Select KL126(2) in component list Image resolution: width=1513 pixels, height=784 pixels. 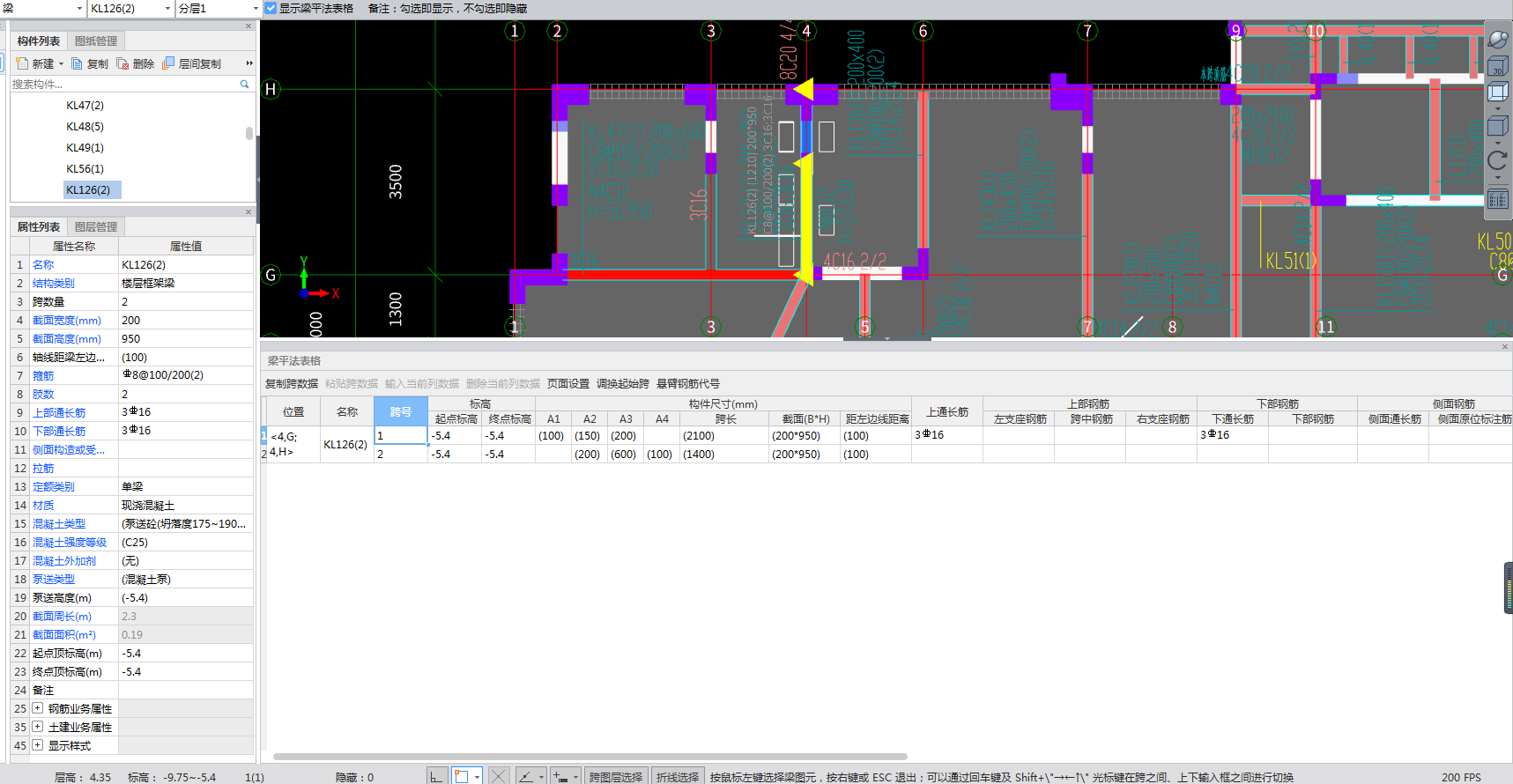[92, 189]
